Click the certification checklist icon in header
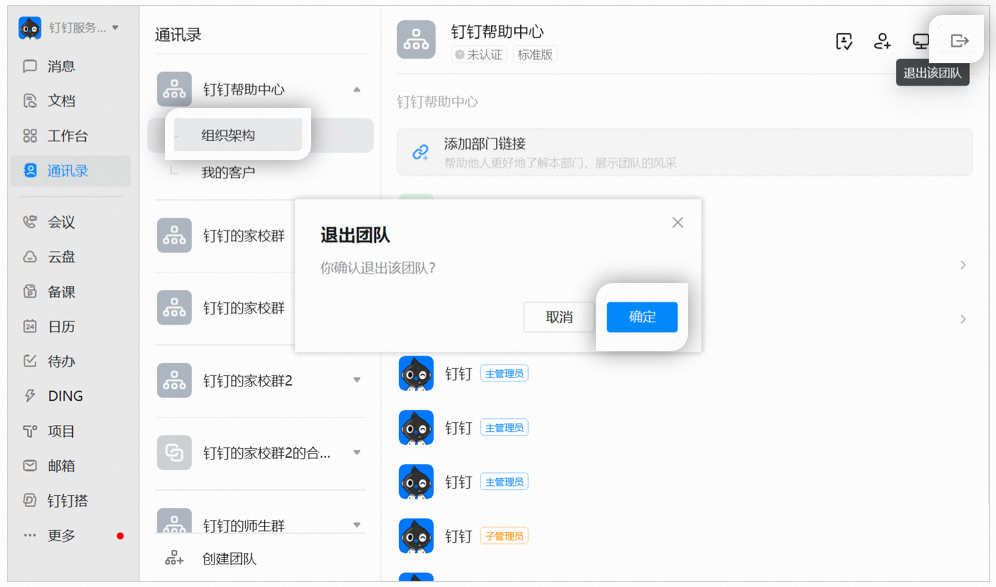 (x=844, y=41)
